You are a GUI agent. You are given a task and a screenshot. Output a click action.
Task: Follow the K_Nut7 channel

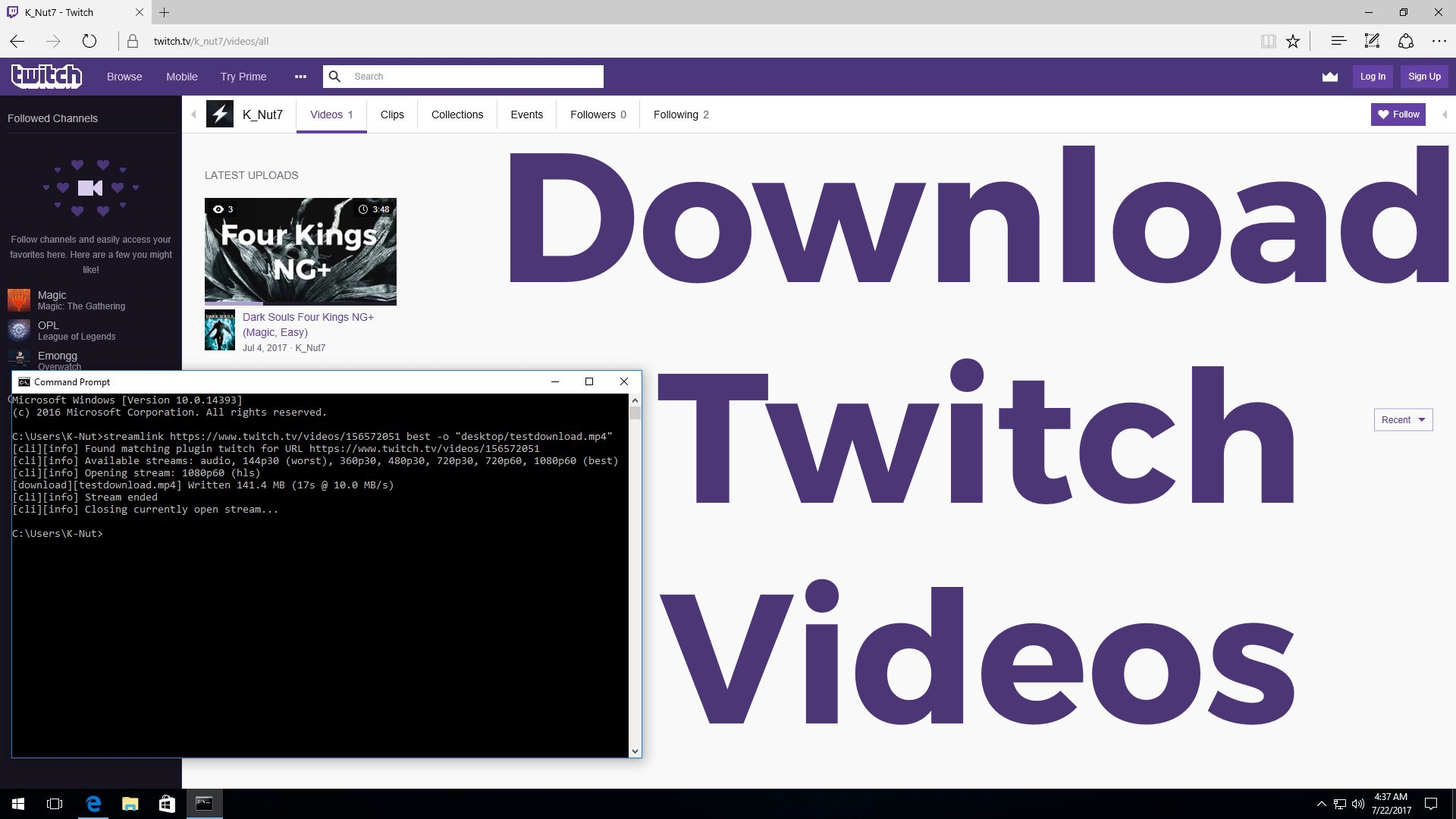coord(1398,115)
